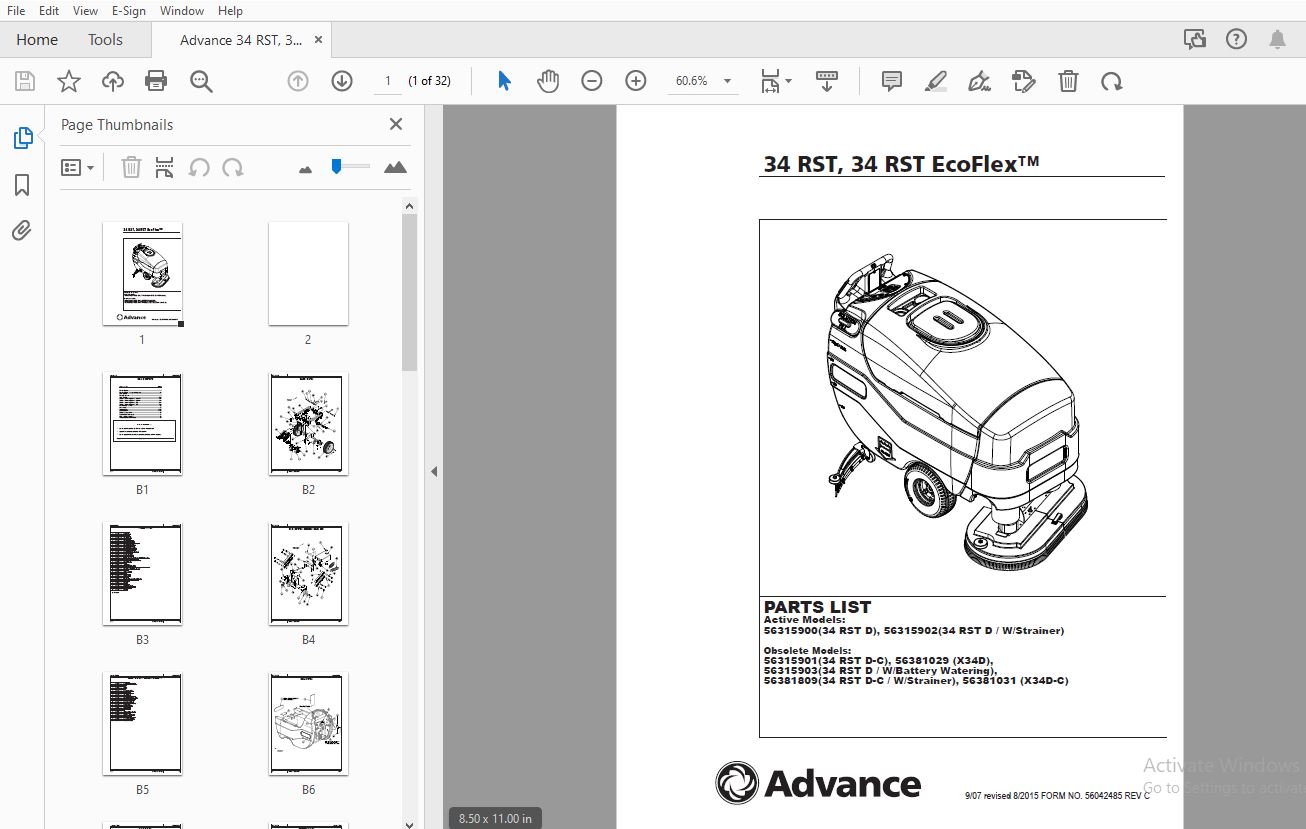The width and height of the screenshot is (1306, 829).
Task: Select the Advance 34 RST document tab
Action: point(241,40)
